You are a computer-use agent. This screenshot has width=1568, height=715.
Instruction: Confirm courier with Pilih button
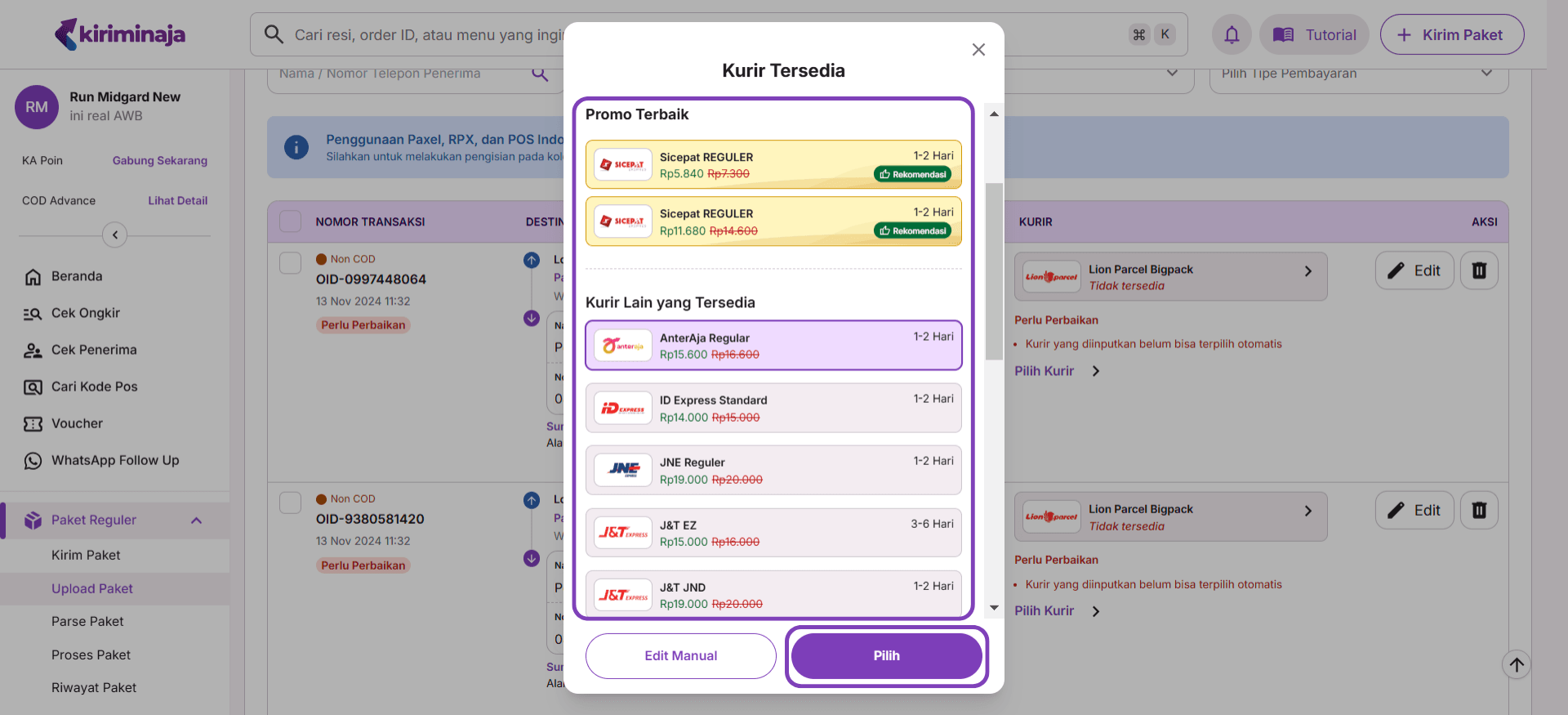tap(886, 655)
